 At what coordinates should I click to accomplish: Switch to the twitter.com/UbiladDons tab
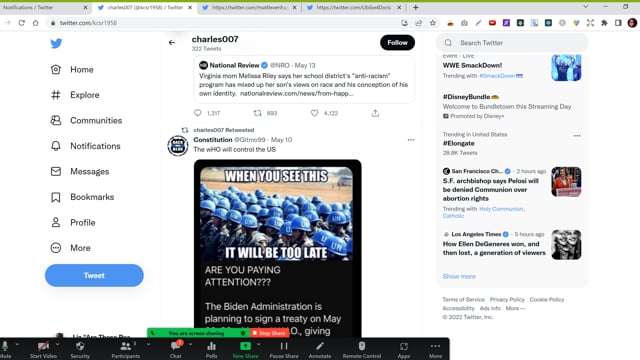[353, 7]
